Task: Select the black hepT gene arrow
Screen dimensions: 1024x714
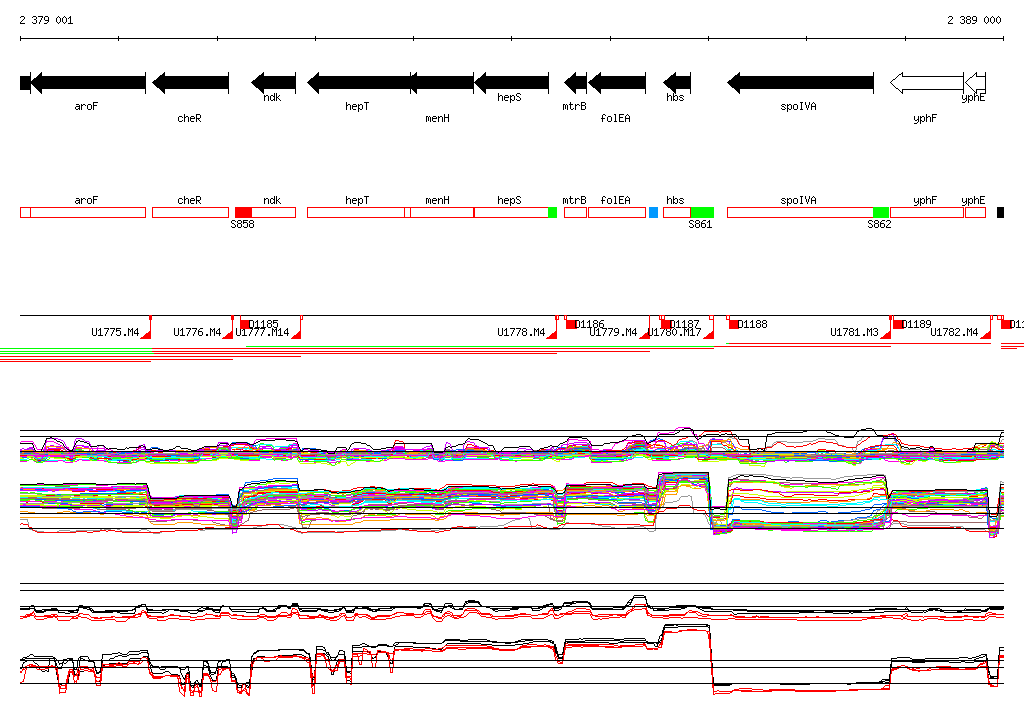Action: (x=359, y=82)
